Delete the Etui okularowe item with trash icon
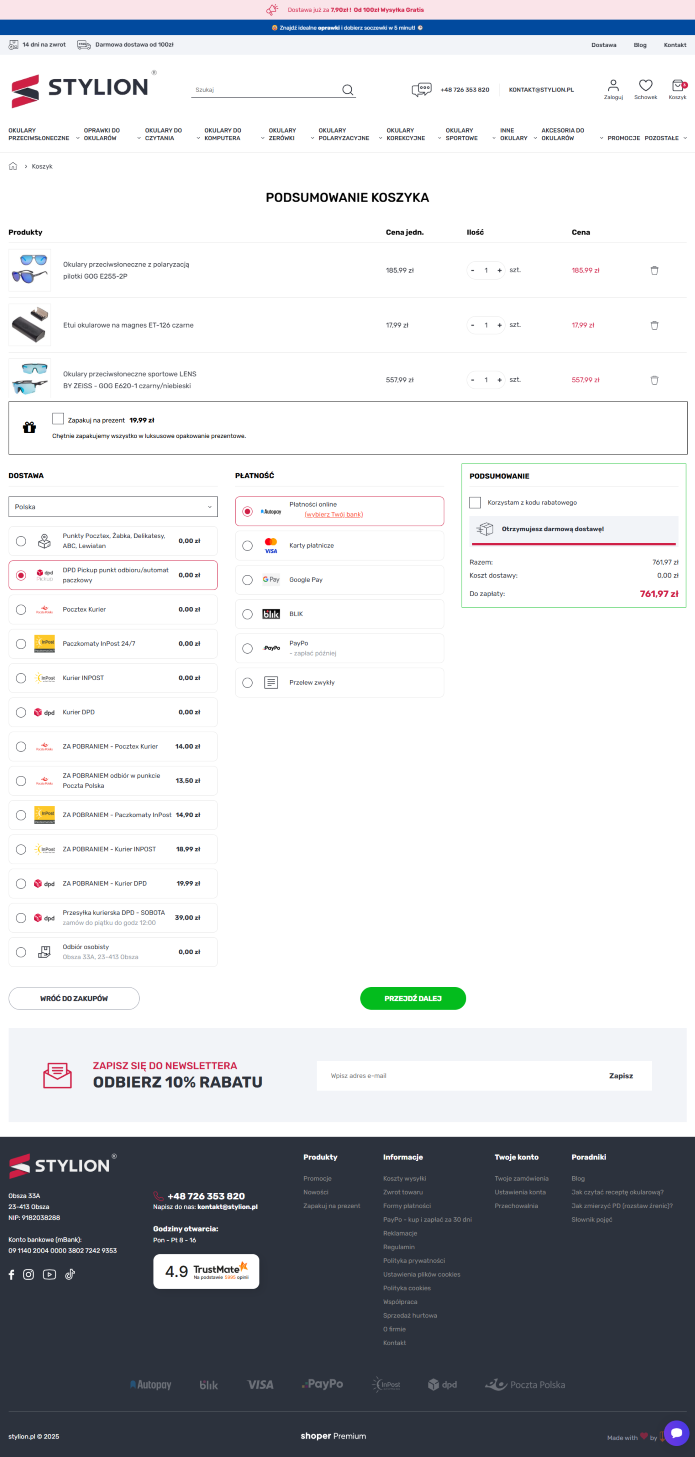This screenshot has height=1457, width=695. [654, 325]
